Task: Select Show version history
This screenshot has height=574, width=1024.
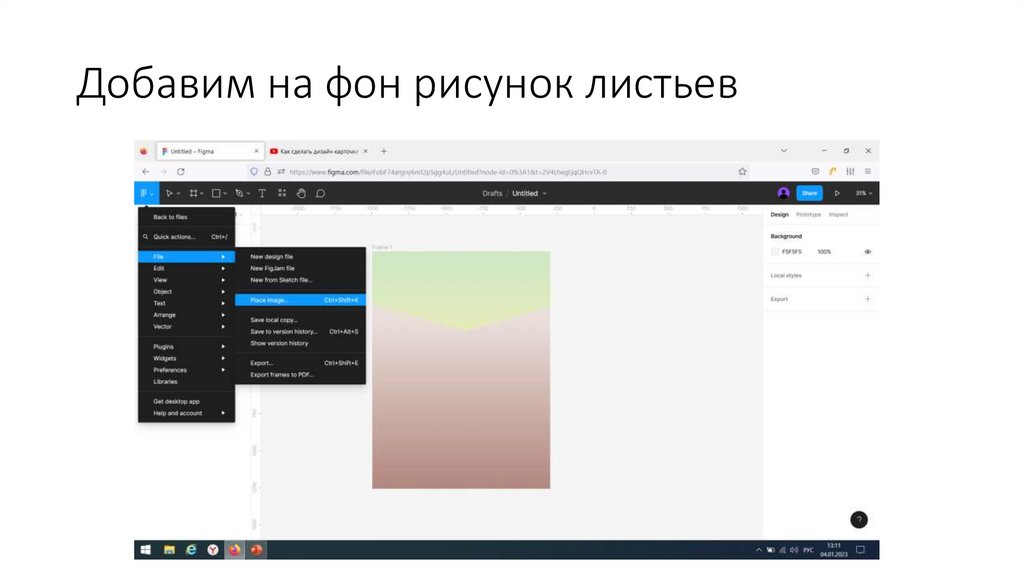Action: click(x=300, y=343)
